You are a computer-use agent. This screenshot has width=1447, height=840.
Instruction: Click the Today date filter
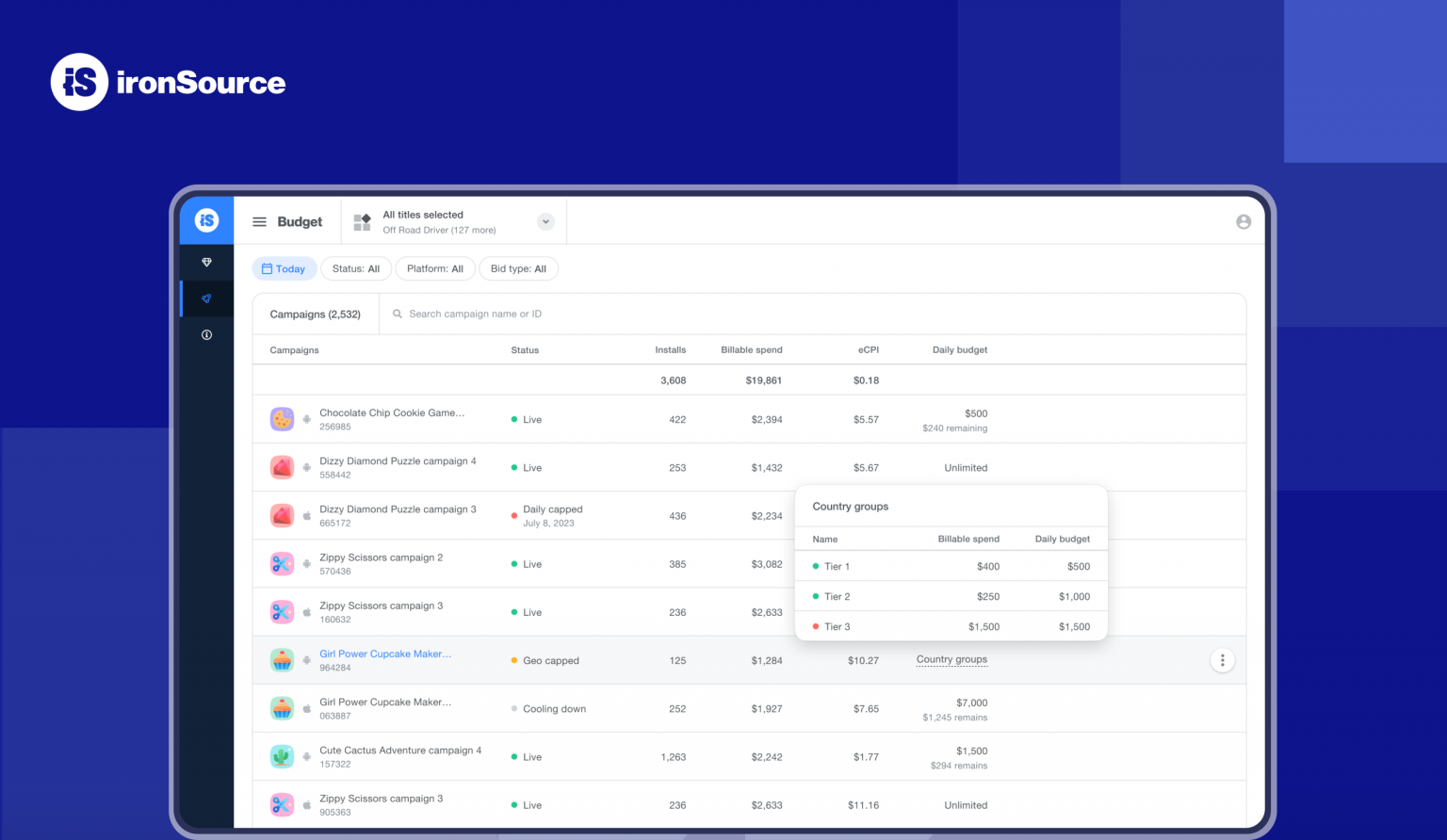coord(284,268)
